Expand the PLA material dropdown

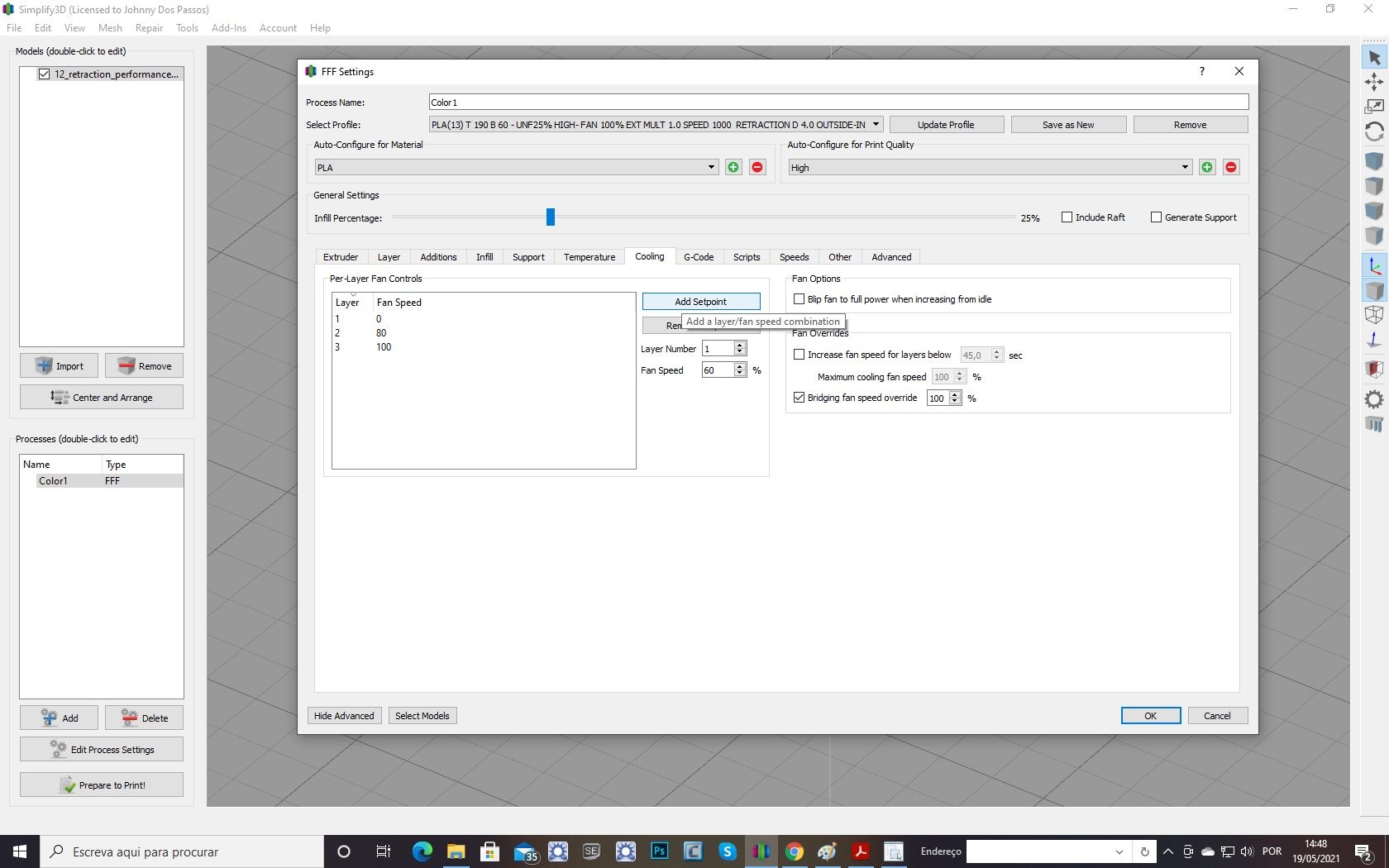tap(515, 167)
